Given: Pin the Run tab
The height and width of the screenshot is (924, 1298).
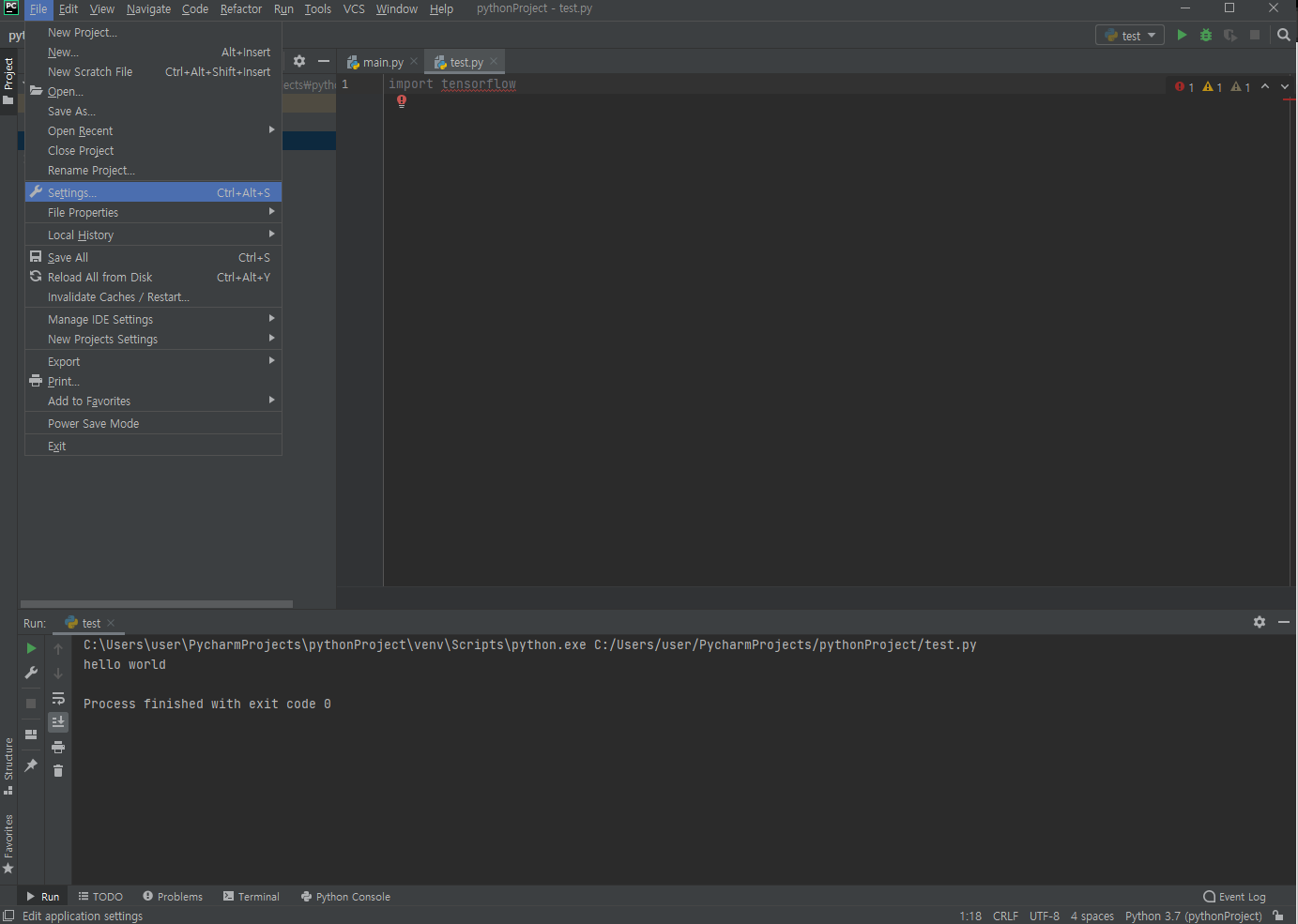Looking at the screenshot, I should 31,765.
